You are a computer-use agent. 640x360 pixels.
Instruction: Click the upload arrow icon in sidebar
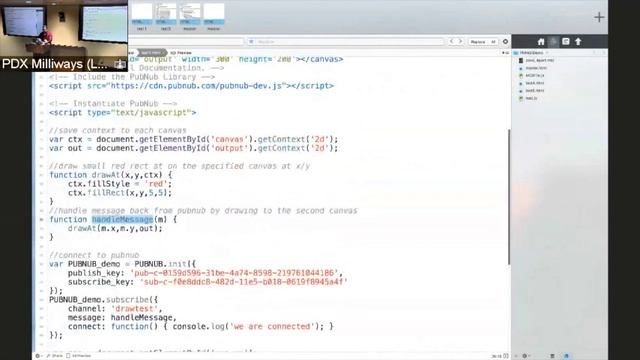coord(578,42)
